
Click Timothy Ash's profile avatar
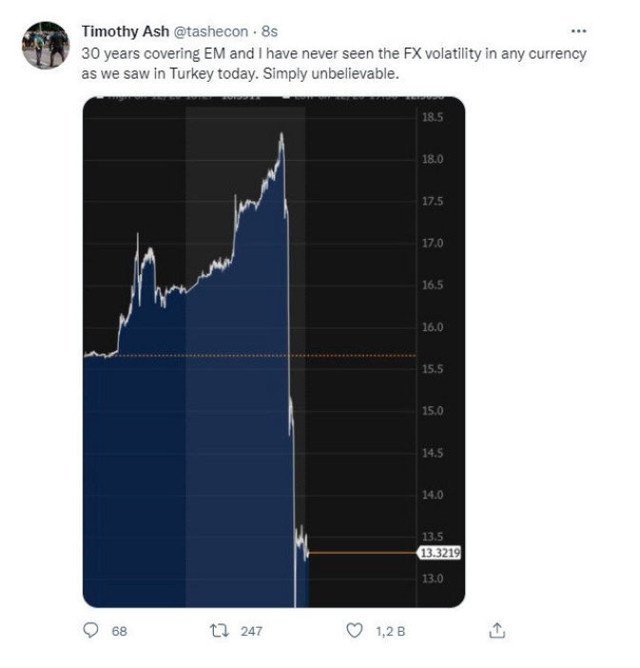click(x=45, y=45)
